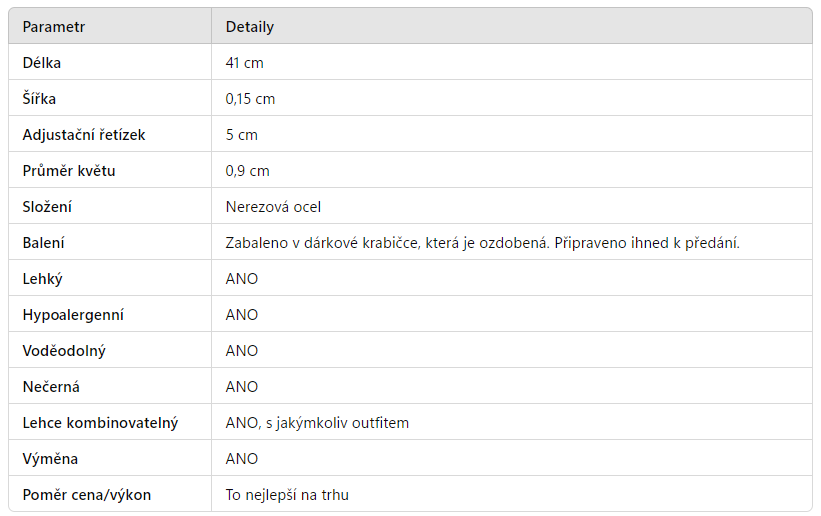Select the "Délka" row label
821x516 pixels.
click(42, 63)
